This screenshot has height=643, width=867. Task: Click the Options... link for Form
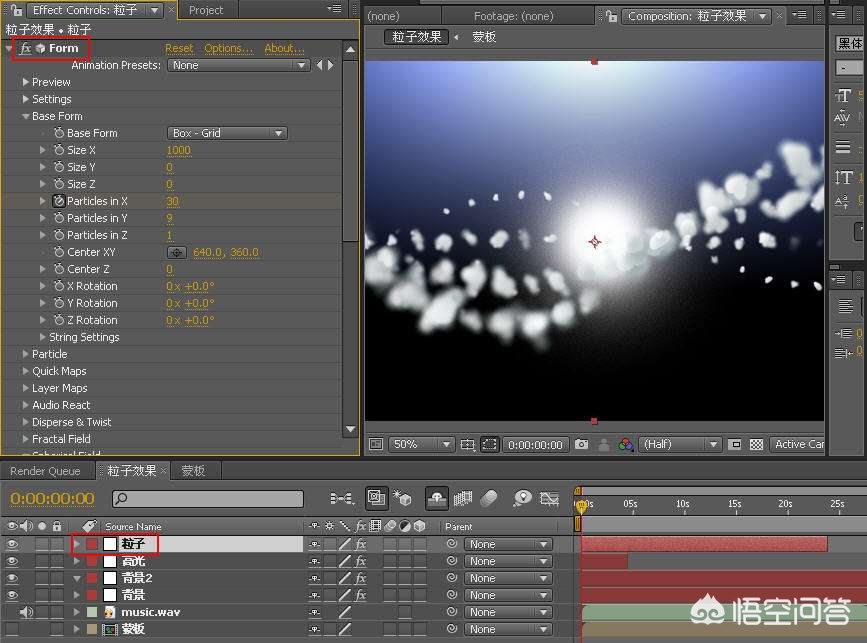(228, 48)
